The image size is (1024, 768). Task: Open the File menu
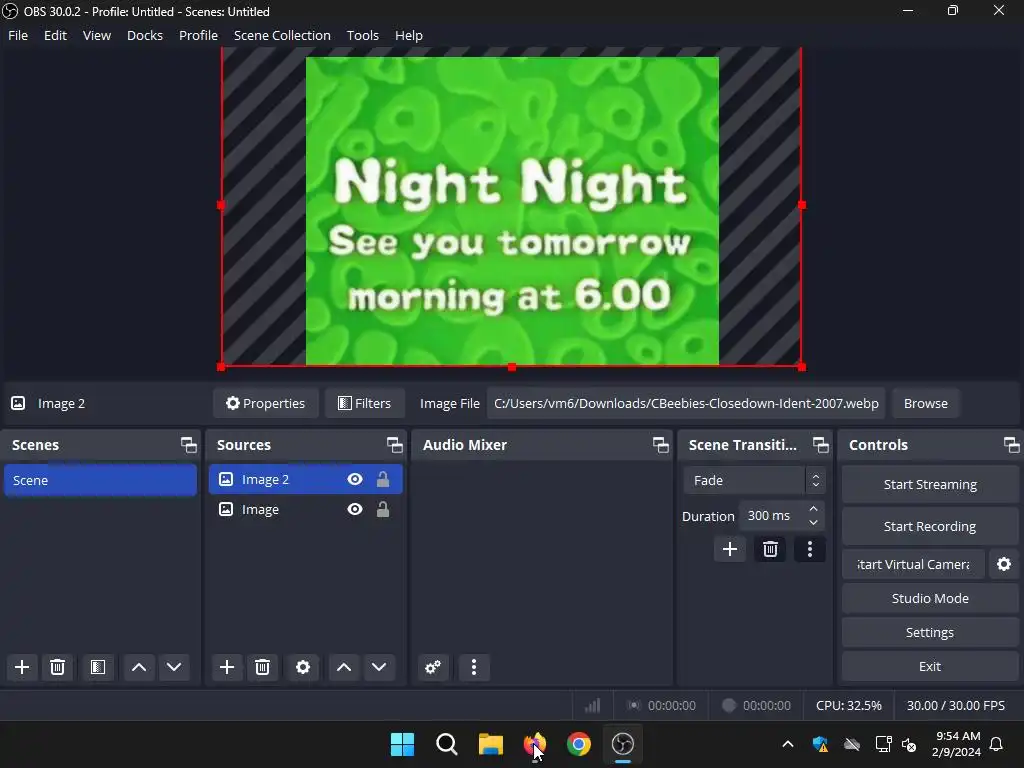point(18,35)
